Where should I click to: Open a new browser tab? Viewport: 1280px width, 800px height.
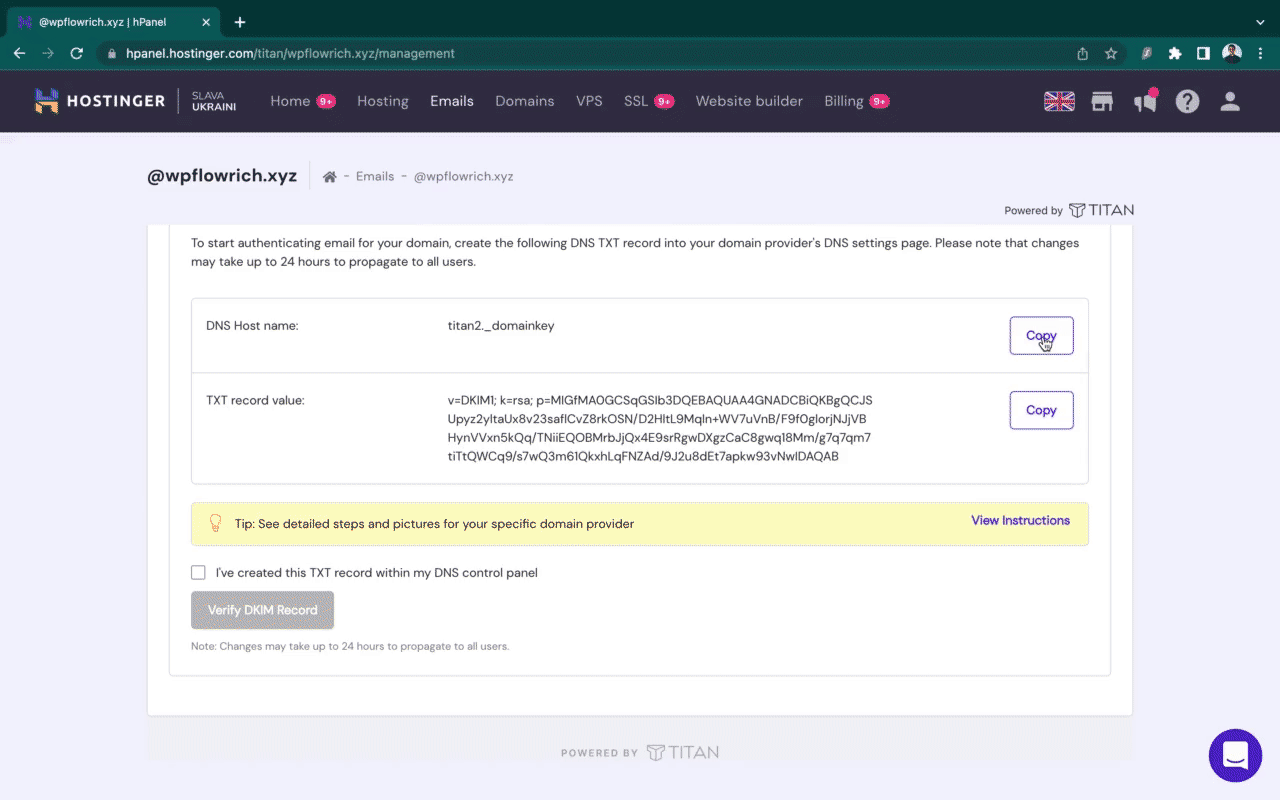tap(240, 22)
